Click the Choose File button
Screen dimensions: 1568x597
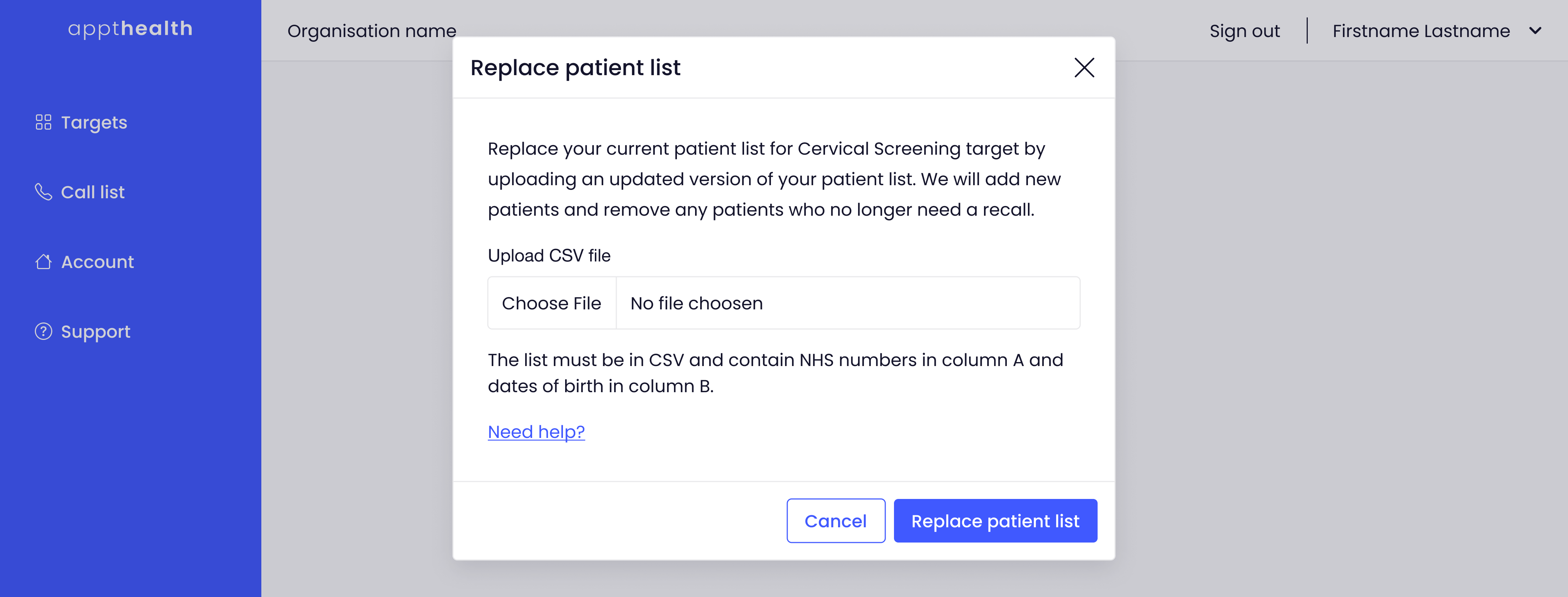coord(551,303)
